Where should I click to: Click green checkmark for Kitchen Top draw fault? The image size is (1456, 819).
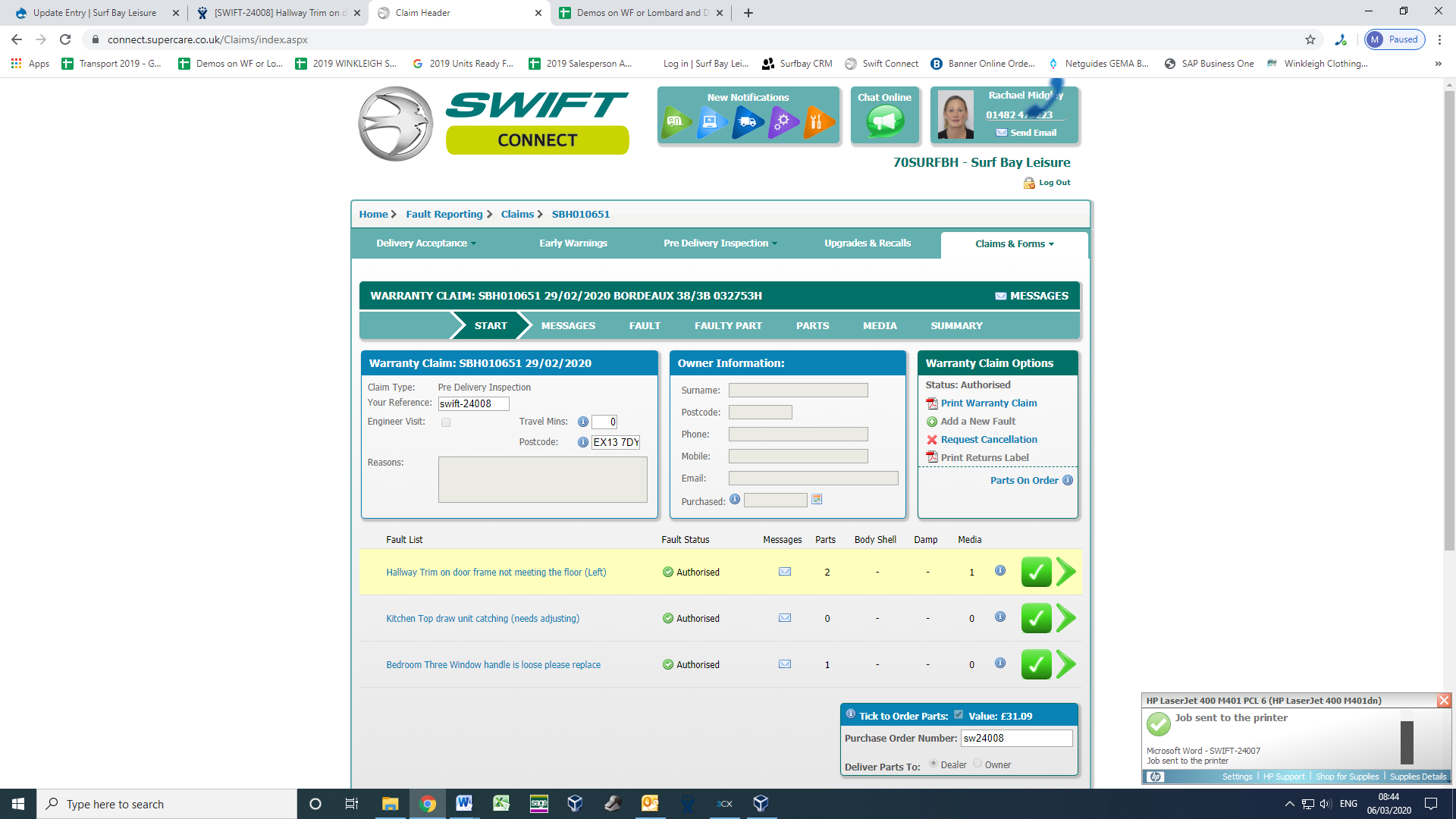pos(1036,619)
